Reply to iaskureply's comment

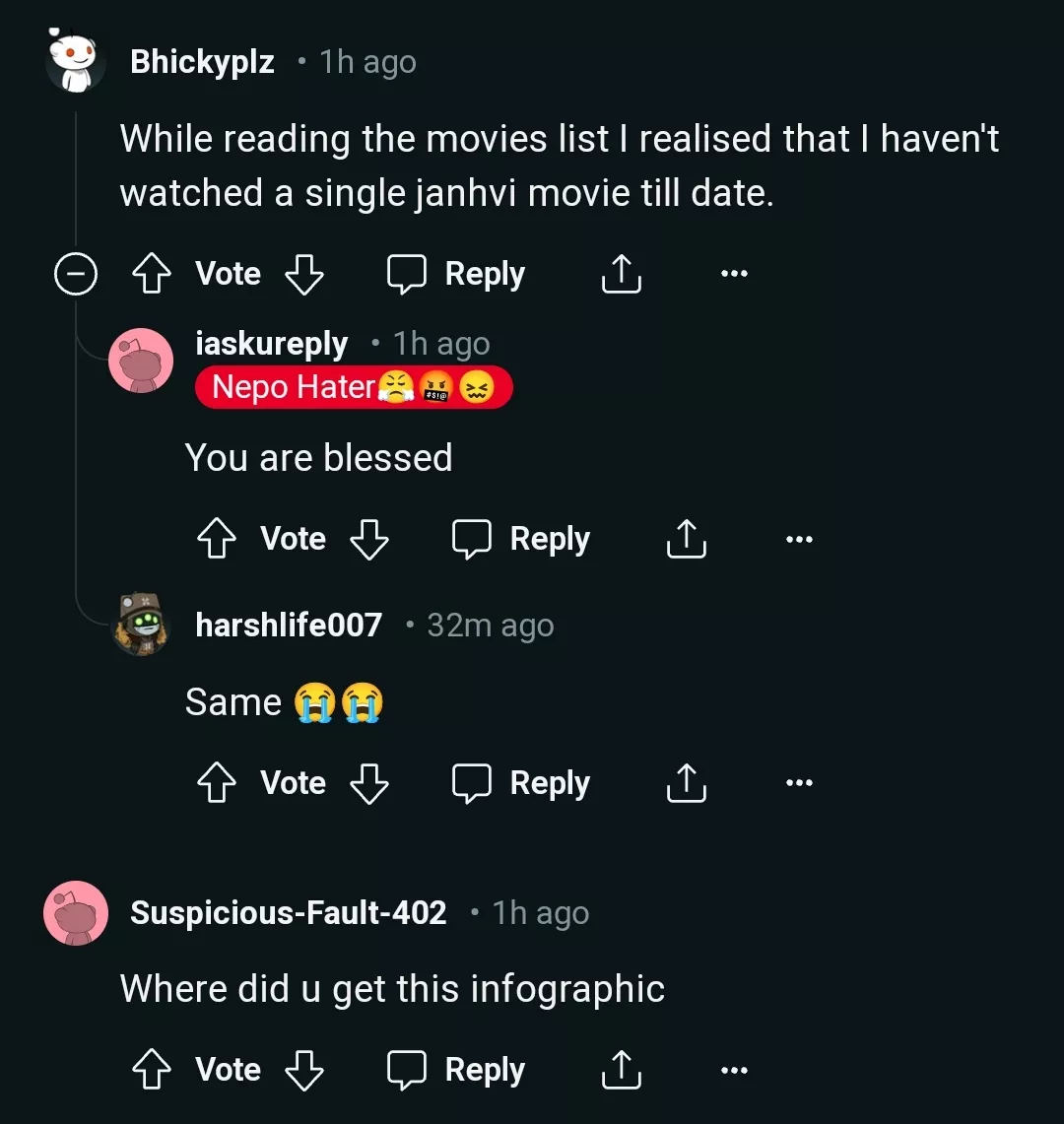pos(521,539)
